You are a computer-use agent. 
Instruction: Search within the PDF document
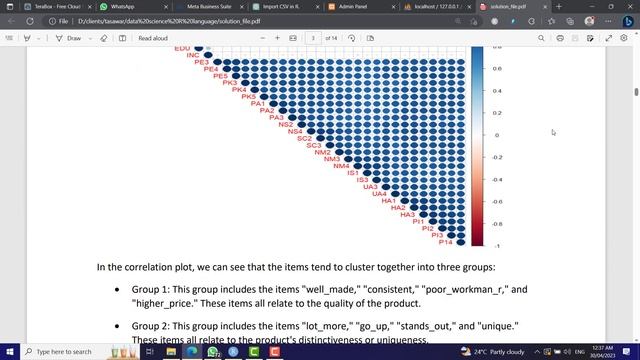[x=541, y=38]
